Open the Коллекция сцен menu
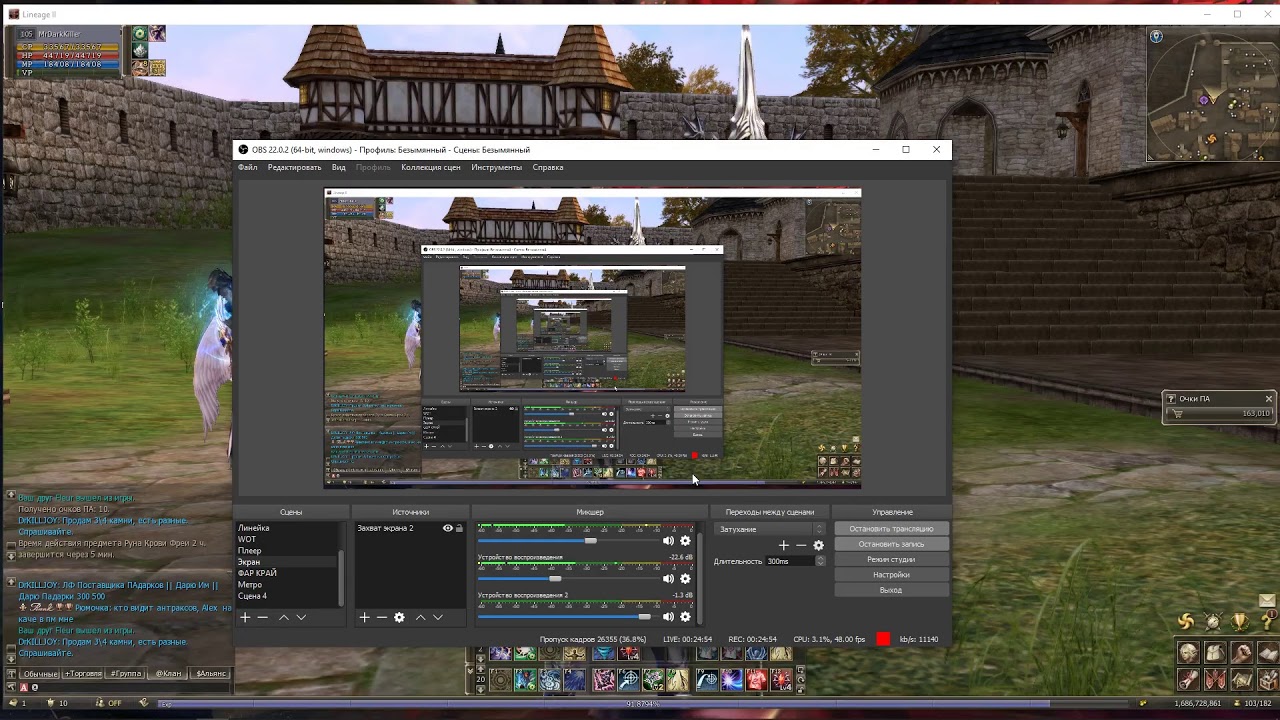Image resolution: width=1280 pixels, height=720 pixels. [431, 167]
